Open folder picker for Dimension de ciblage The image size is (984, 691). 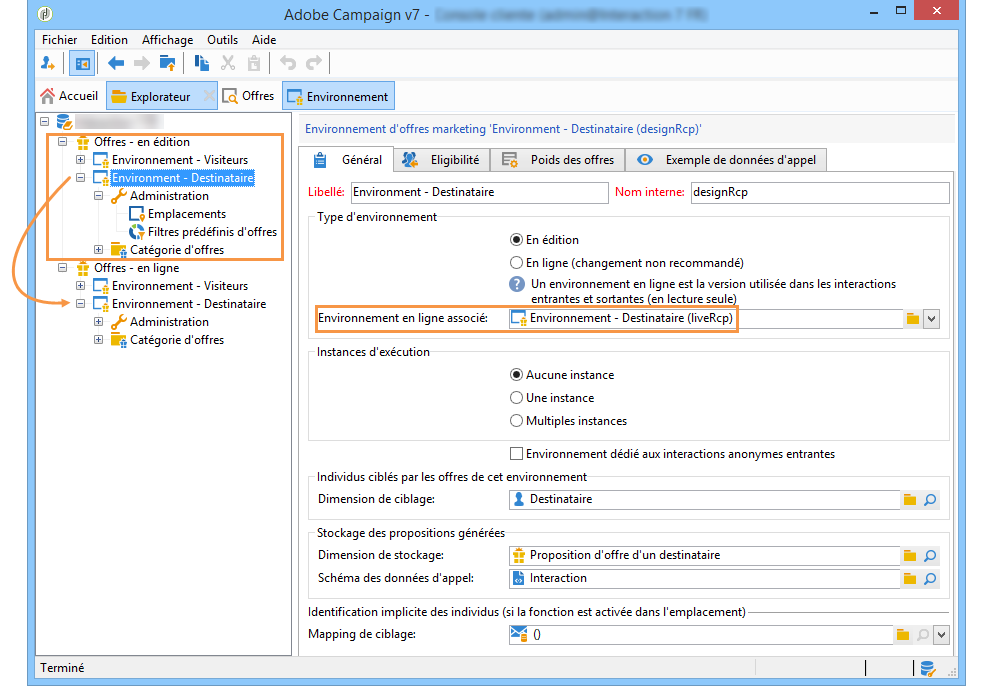coord(910,500)
